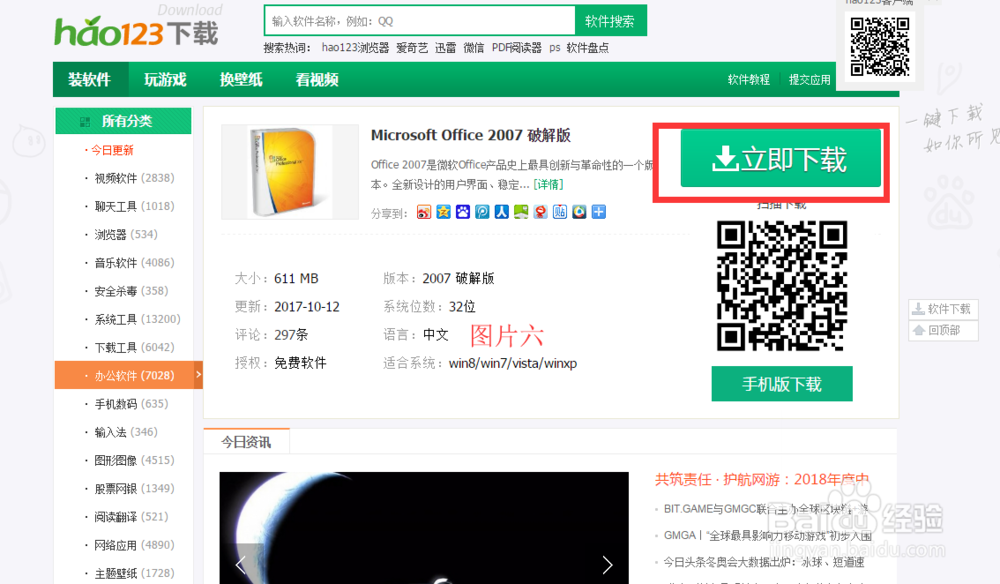Go to next slide in carousel
Image resolution: width=1000 pixels, height=584 pixels.
[x=607, y=564]
